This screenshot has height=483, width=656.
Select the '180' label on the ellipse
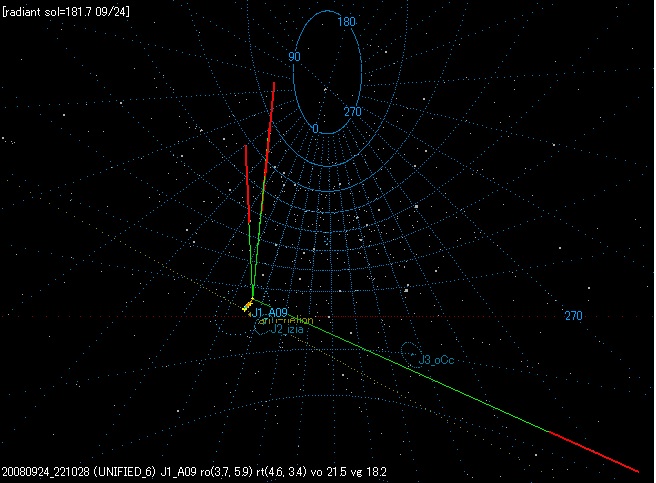pos(346,22)
